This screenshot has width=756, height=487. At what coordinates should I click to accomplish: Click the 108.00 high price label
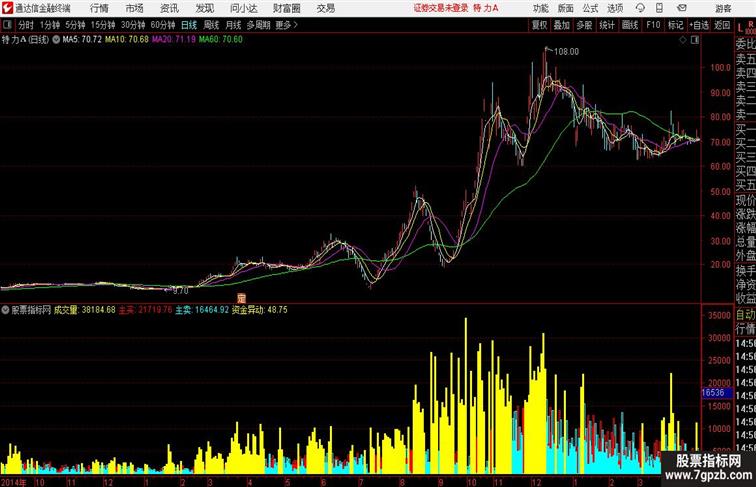click(x=567, y=52)
